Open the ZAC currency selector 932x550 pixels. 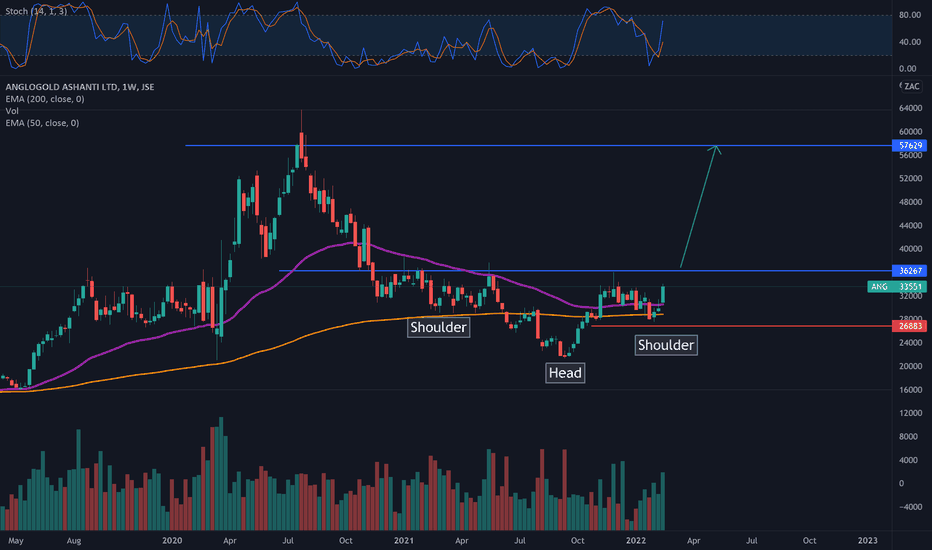(x=912, y=86)
